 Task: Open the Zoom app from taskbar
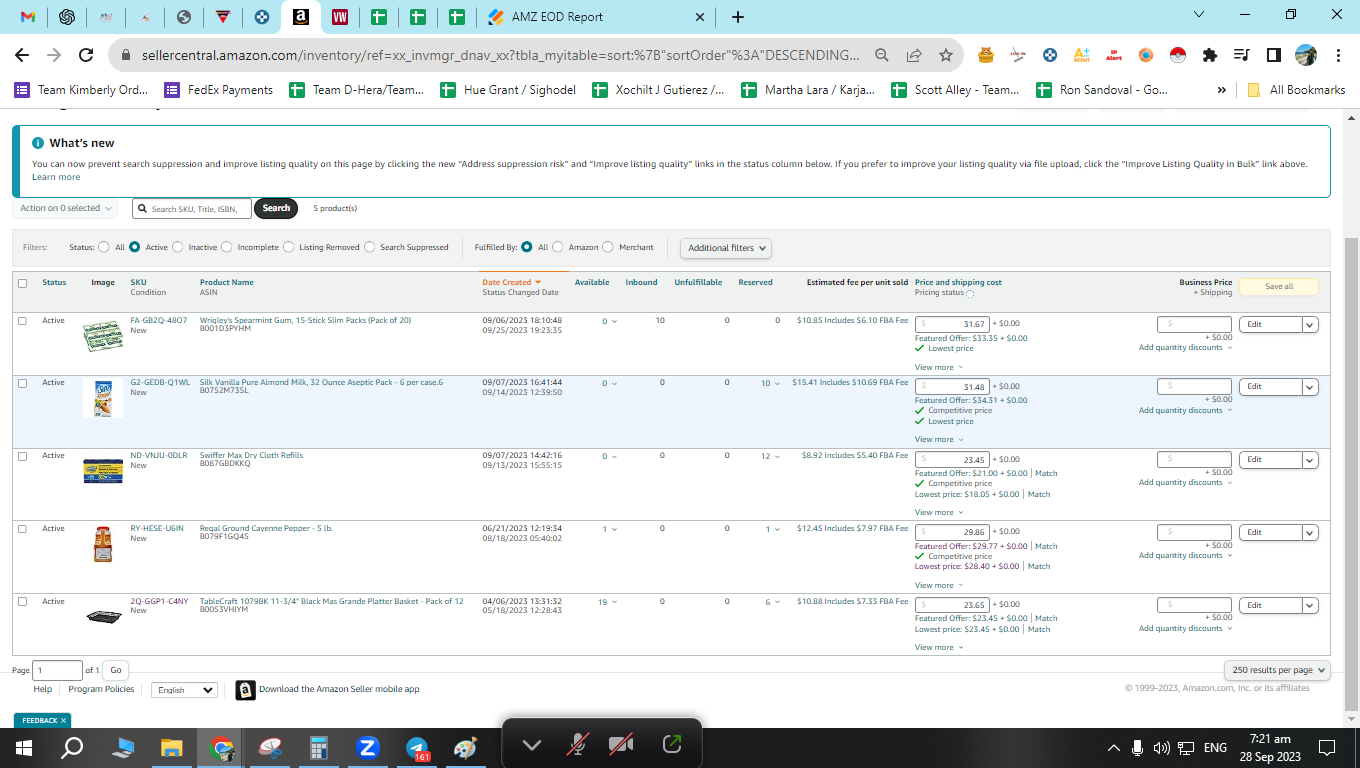tap(368, 747)
